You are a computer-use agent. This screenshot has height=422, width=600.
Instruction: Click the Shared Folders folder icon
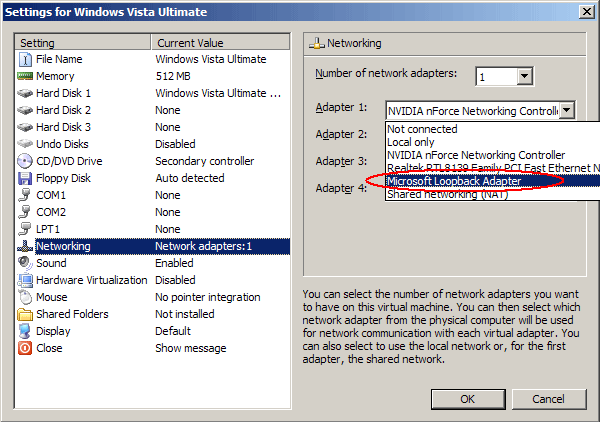[x=25, y=314]
